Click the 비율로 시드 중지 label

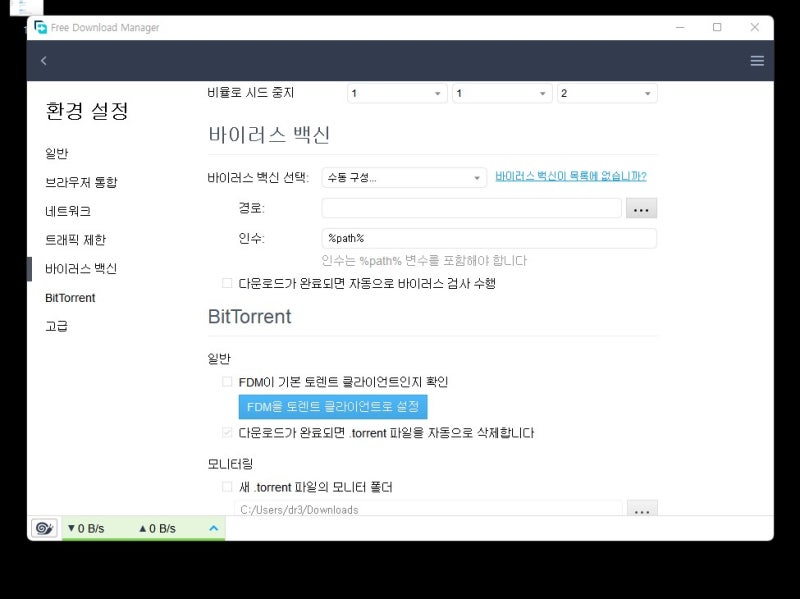tap(251, 92)
